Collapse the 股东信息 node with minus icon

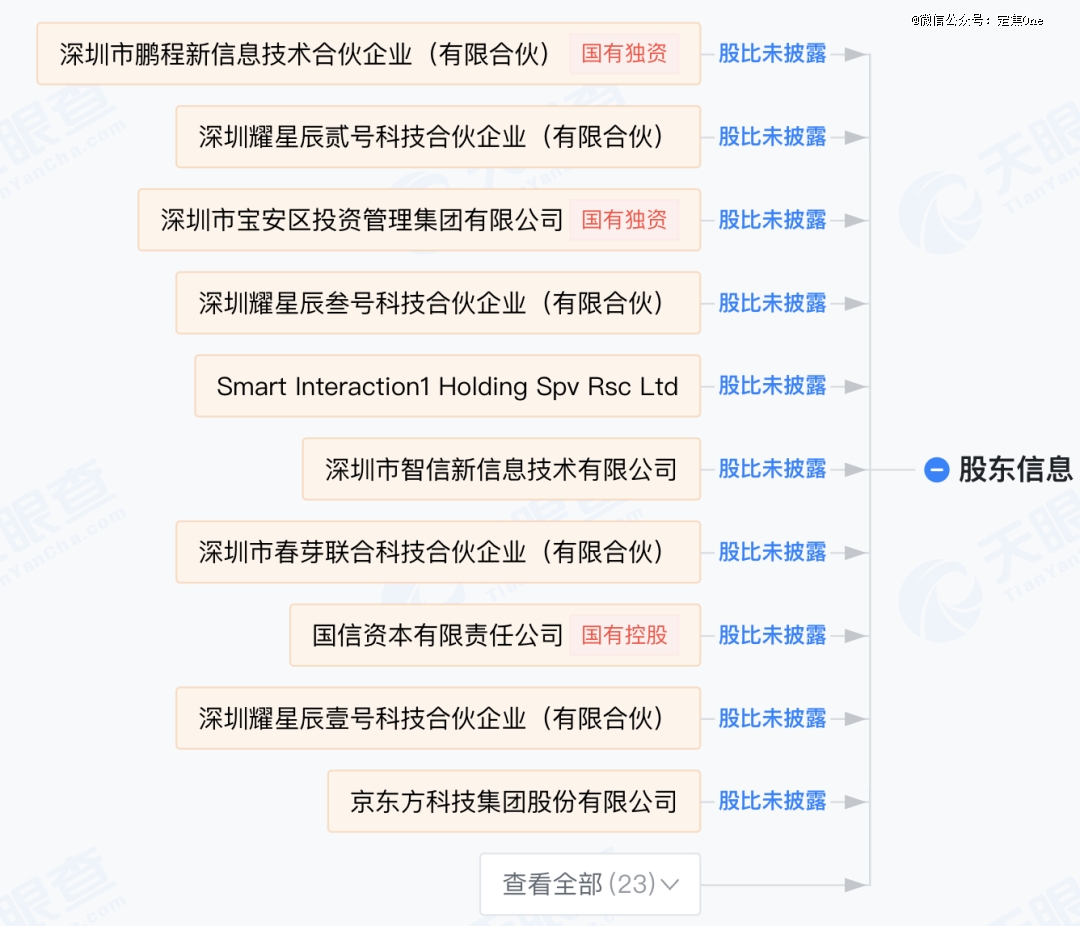tap(936, 470)
